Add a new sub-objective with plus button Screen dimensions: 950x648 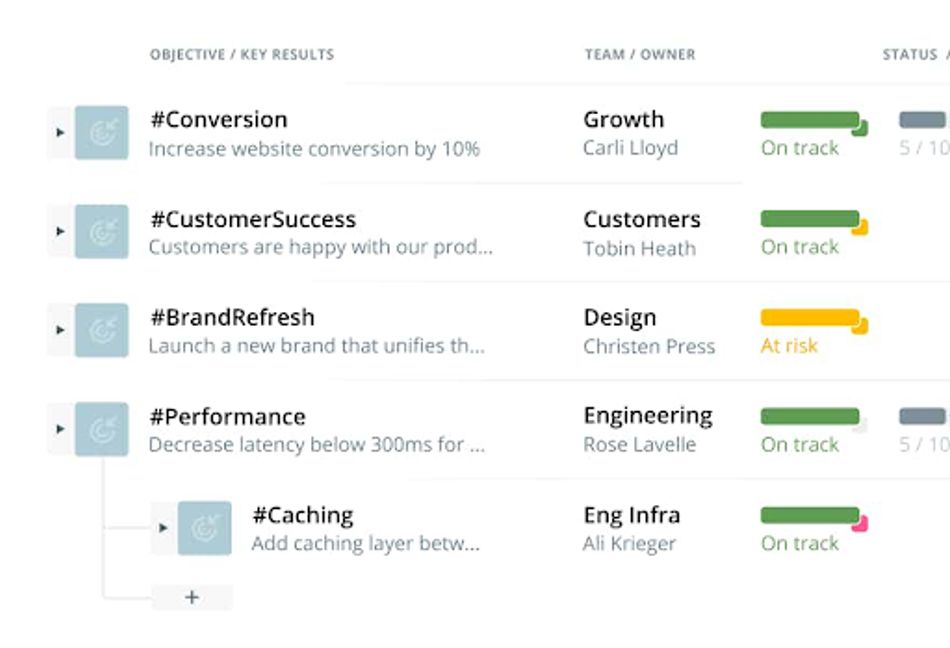point(192,597)
